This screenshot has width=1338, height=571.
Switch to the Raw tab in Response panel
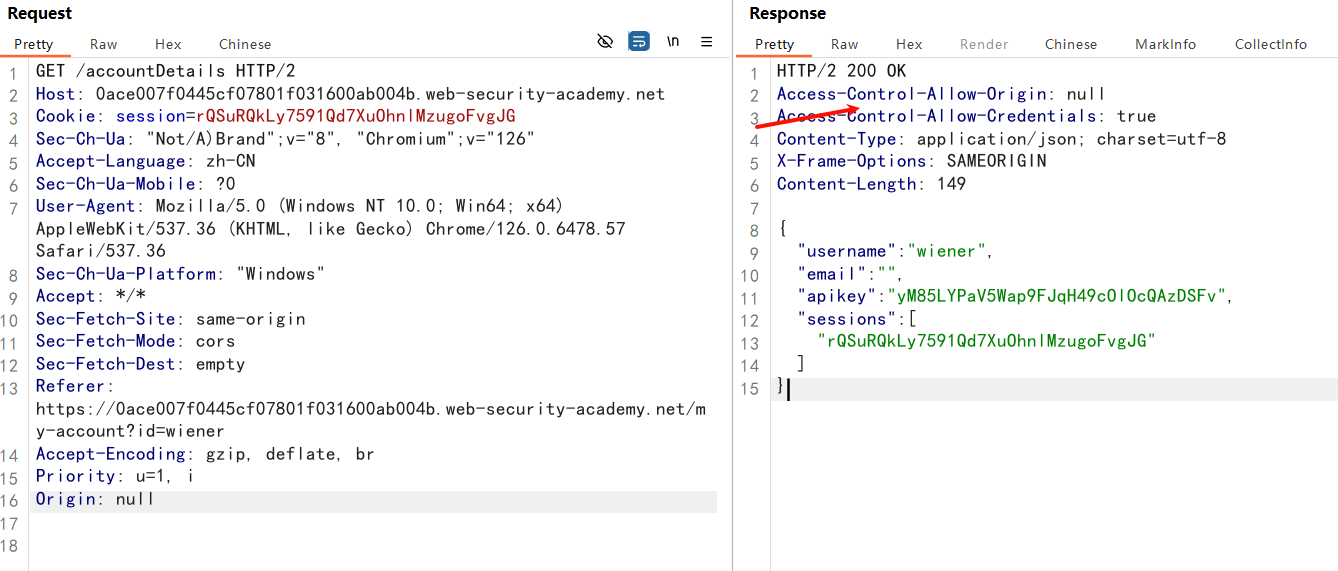click(x=844, y=44)
